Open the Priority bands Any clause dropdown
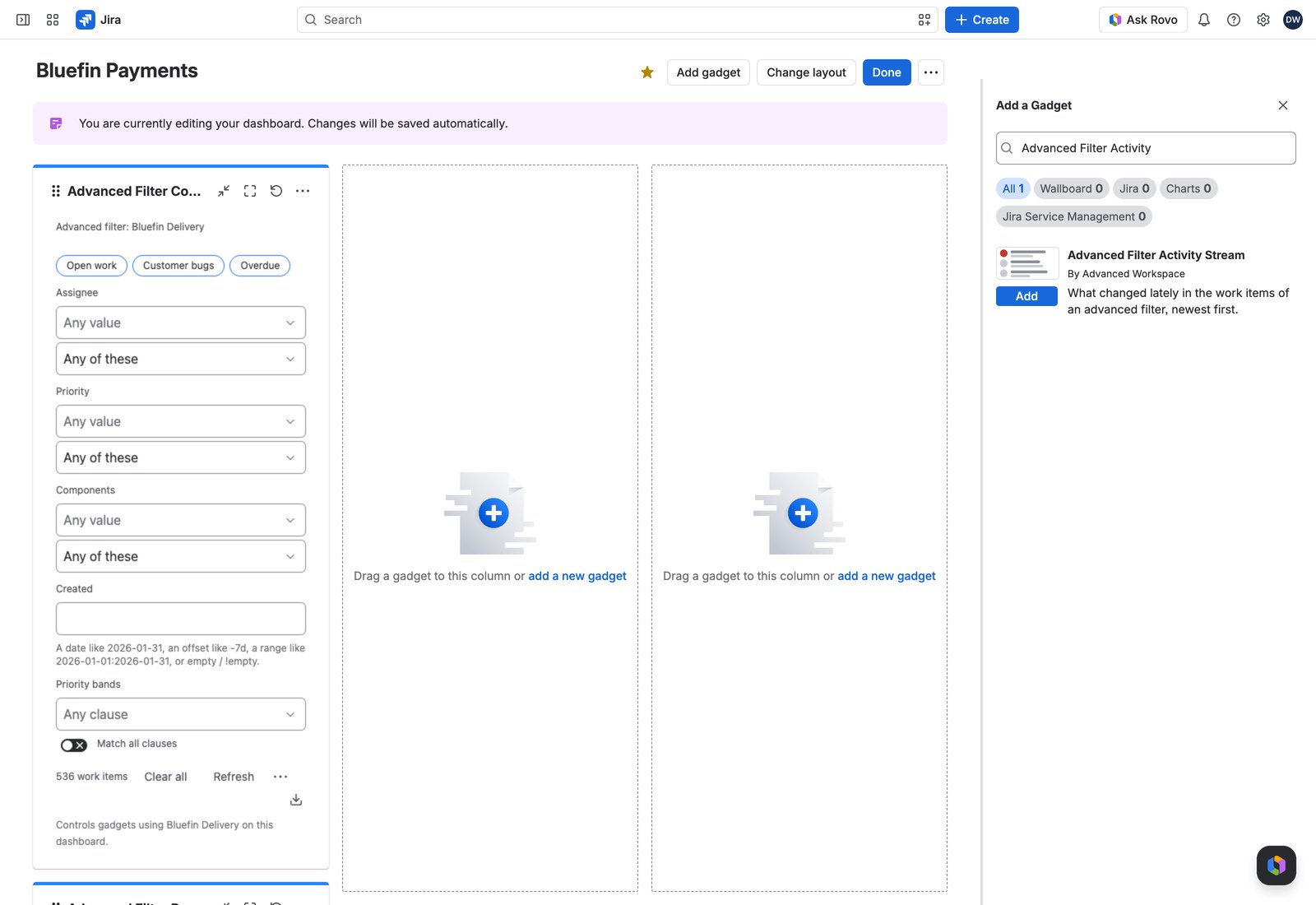This screenshot has width=1316, height=905. point(181,714)
